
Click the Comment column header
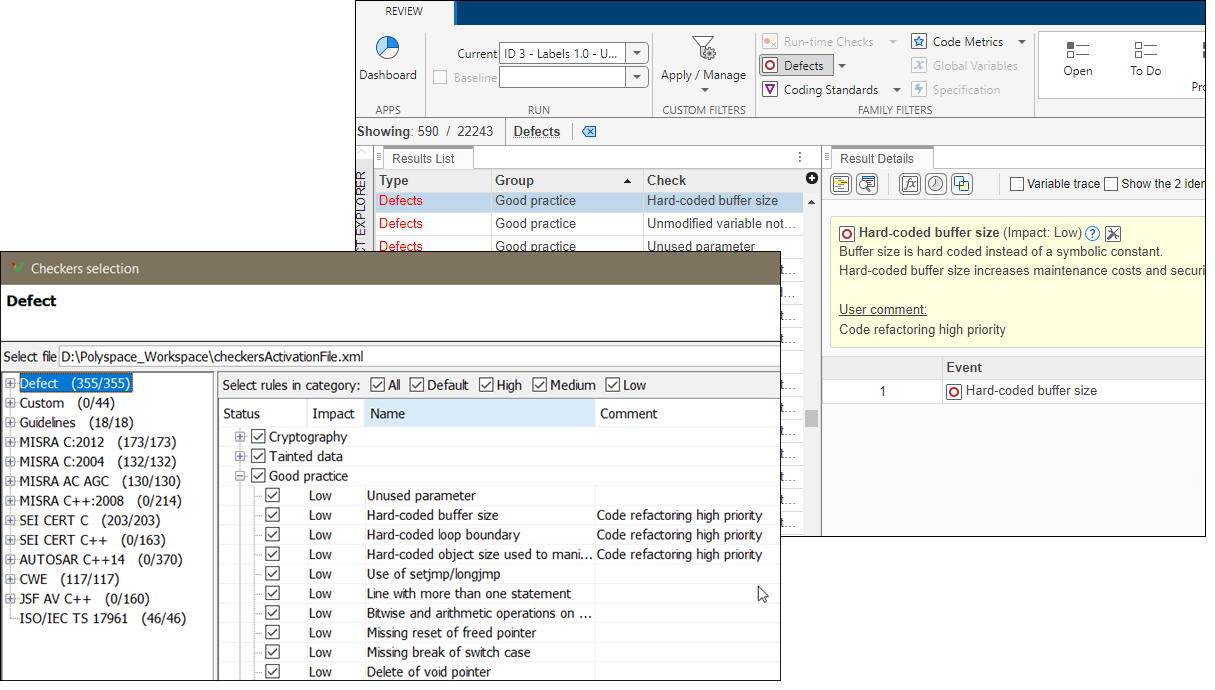click(686, 413)
